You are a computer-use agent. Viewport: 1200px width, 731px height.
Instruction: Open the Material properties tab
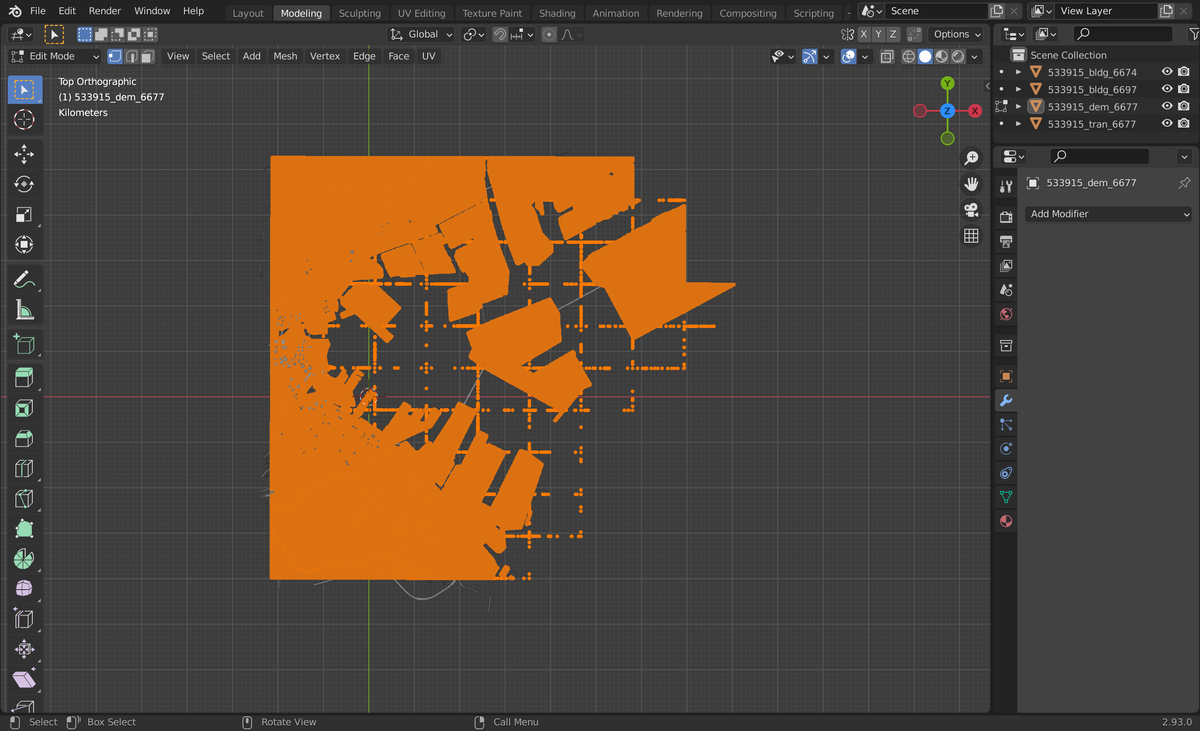[1006, 521]
